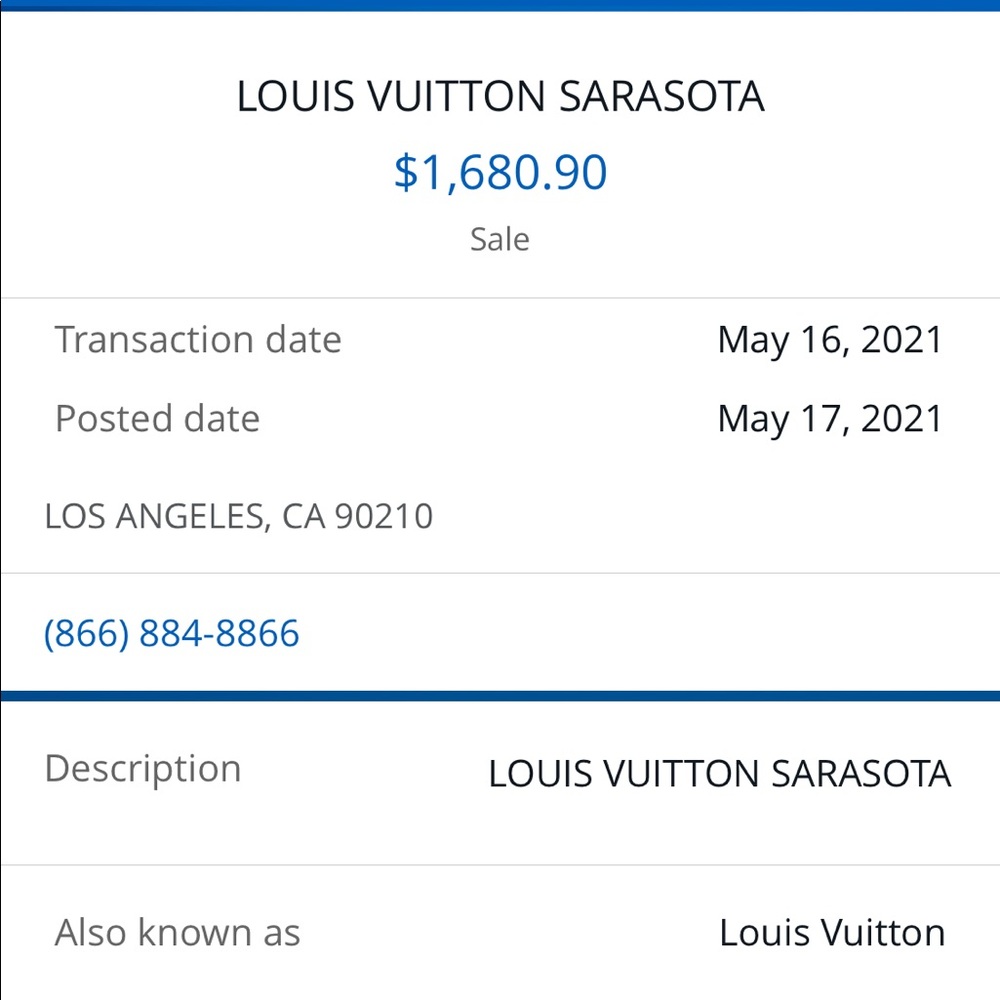Select the Also known as label
This screenshot has width=1000, height=1000.
tap(177, 933)
